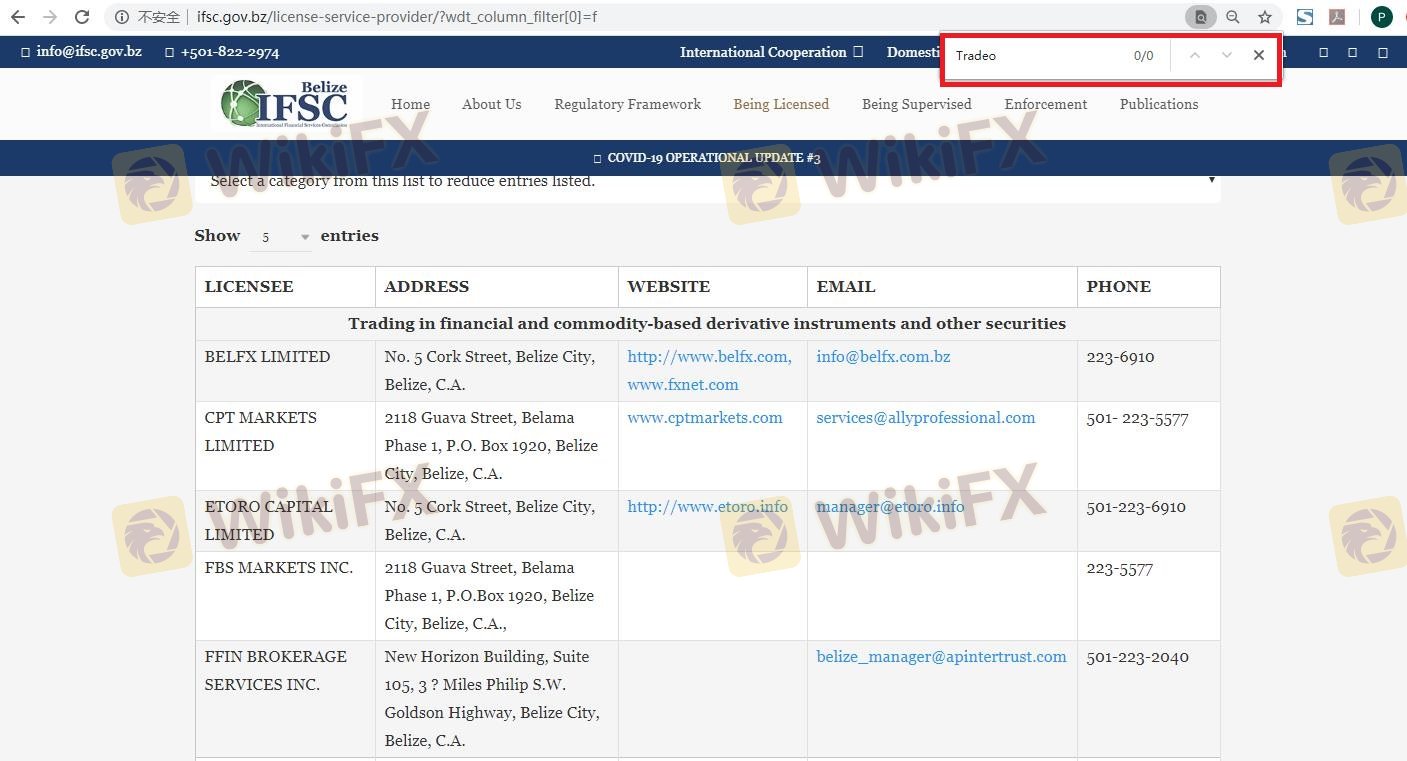Open the http://www.belfx.com link
1407x761 pixels.
tap(709, 357)
